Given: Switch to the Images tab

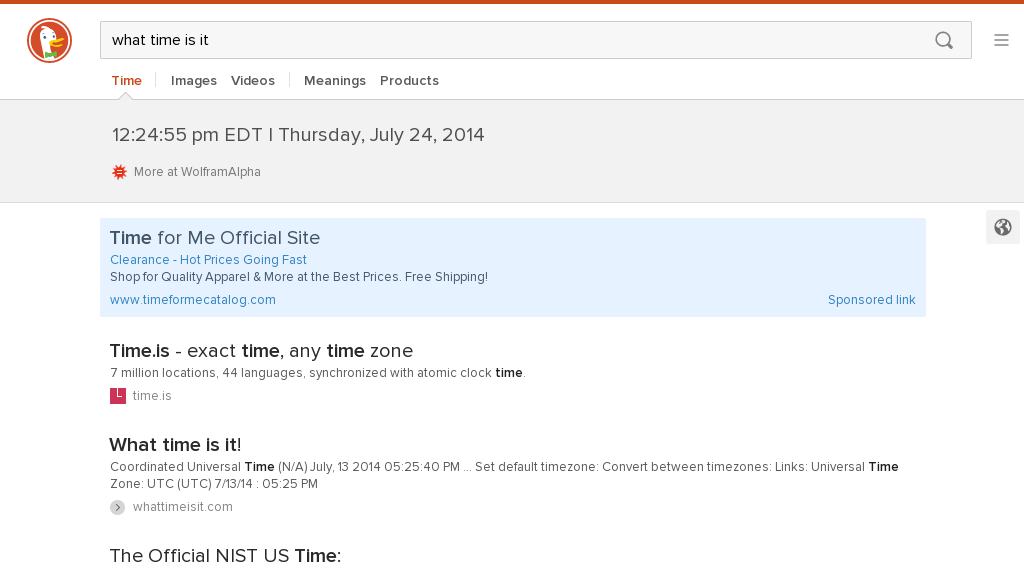Looking at the screenshot, I should (194, 80).
